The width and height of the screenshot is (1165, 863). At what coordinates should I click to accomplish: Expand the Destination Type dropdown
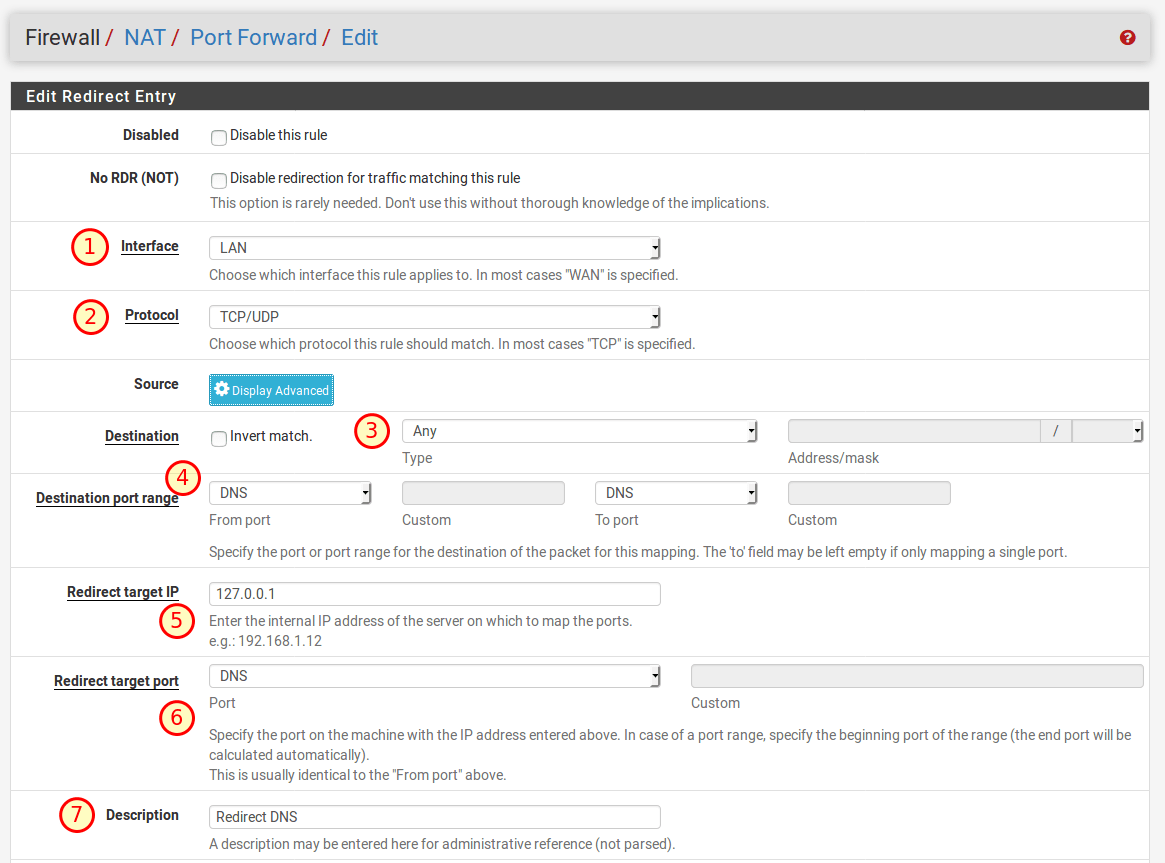579,431
